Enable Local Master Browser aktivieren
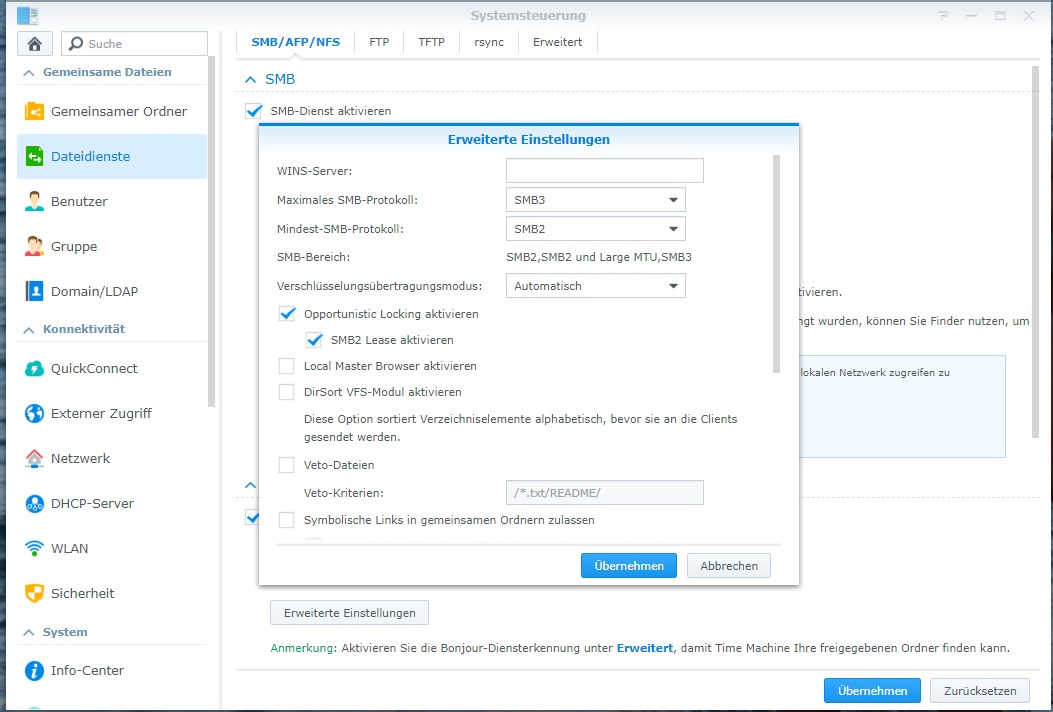1053x712 pixels. (287, 366)
